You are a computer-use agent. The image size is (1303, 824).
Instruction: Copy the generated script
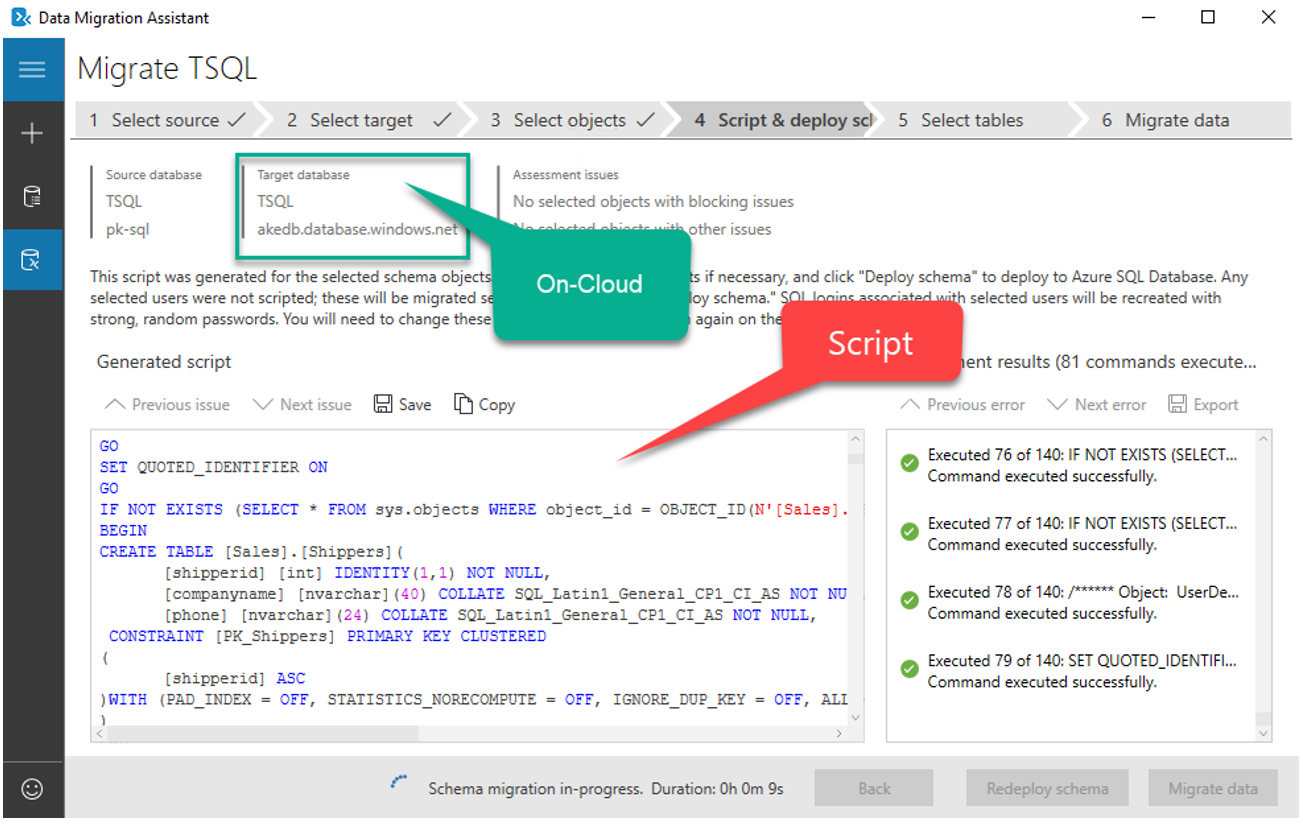point(484,404)
